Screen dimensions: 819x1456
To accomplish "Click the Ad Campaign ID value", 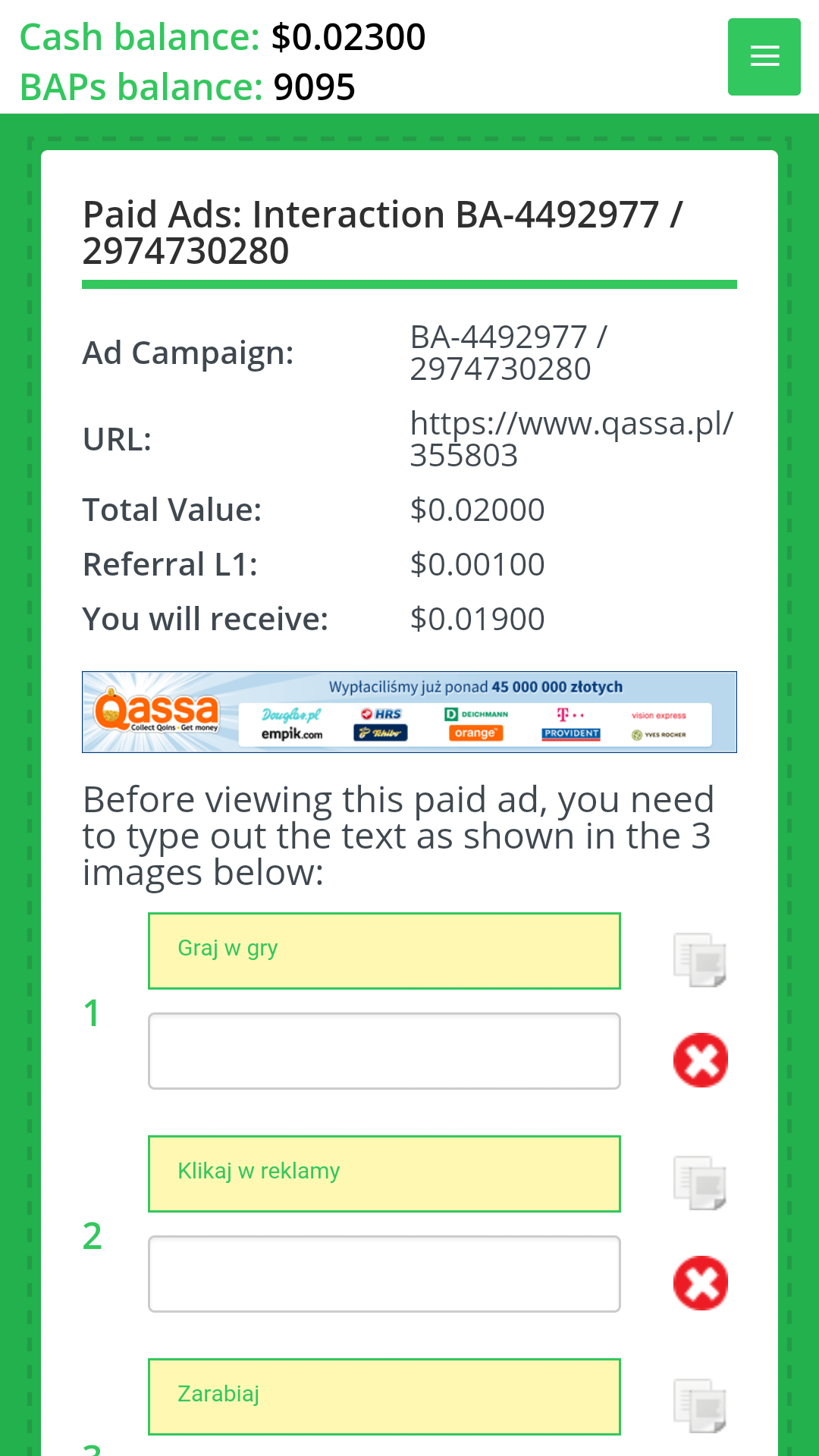I will [508, 353].
